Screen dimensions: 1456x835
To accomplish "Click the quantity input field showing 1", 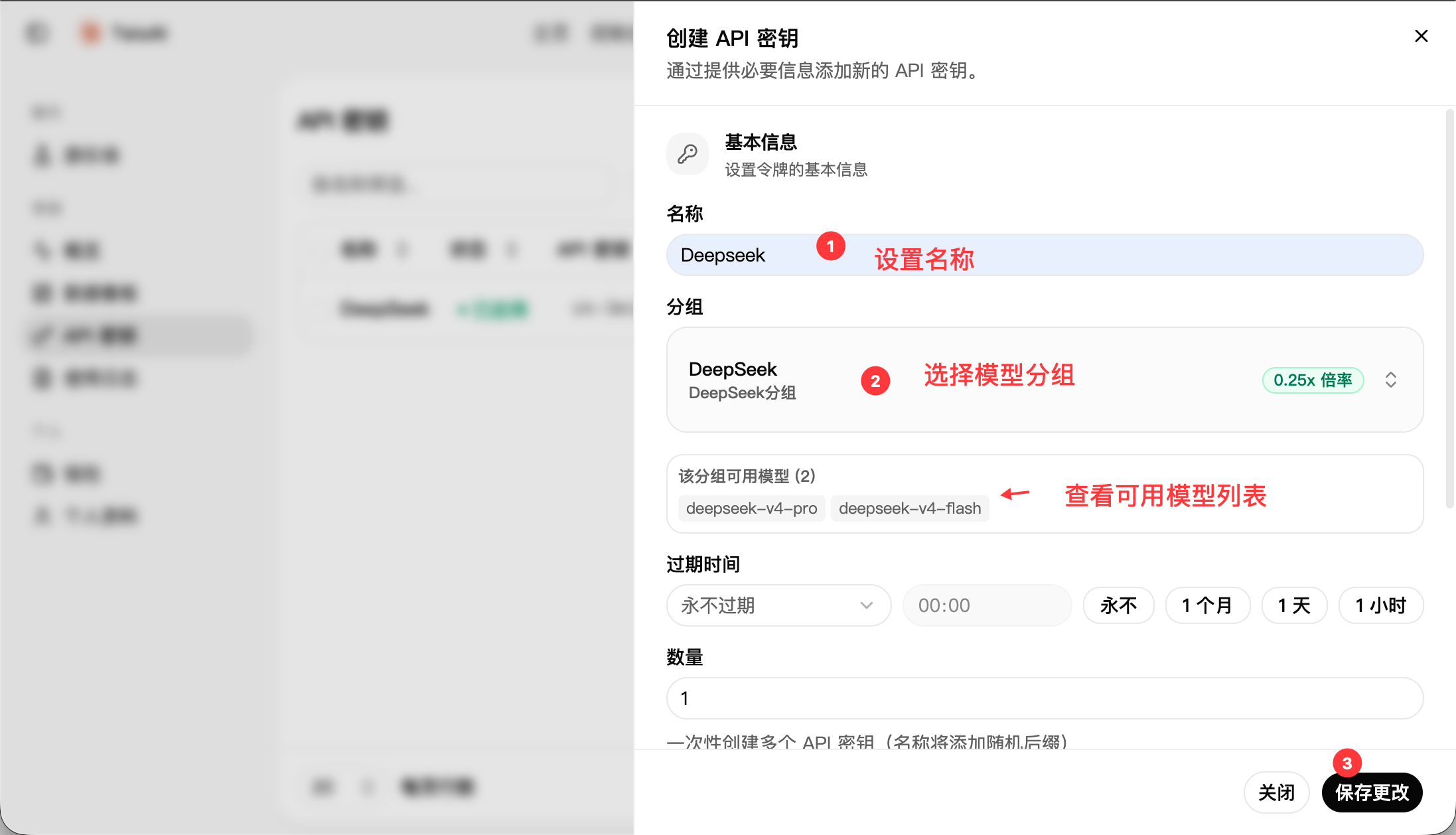I will click(x=1045, y=698).
